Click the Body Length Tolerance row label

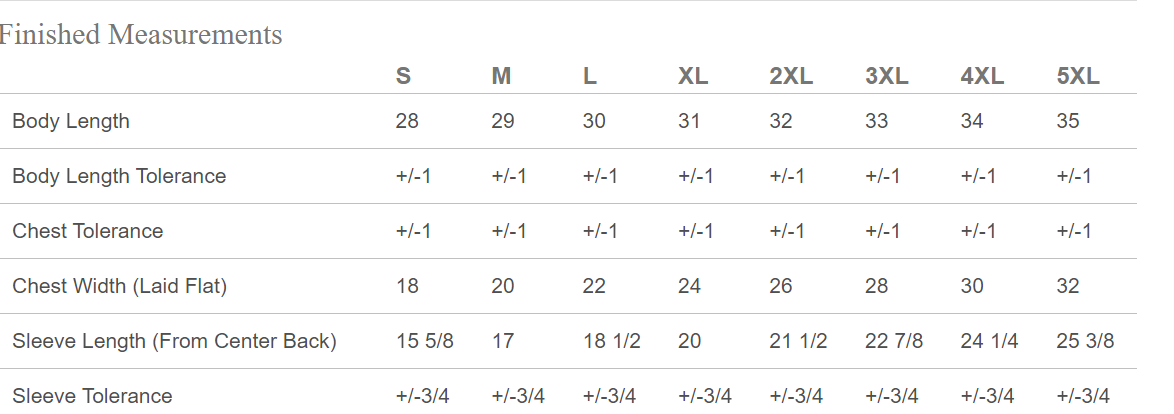(119, 176)
